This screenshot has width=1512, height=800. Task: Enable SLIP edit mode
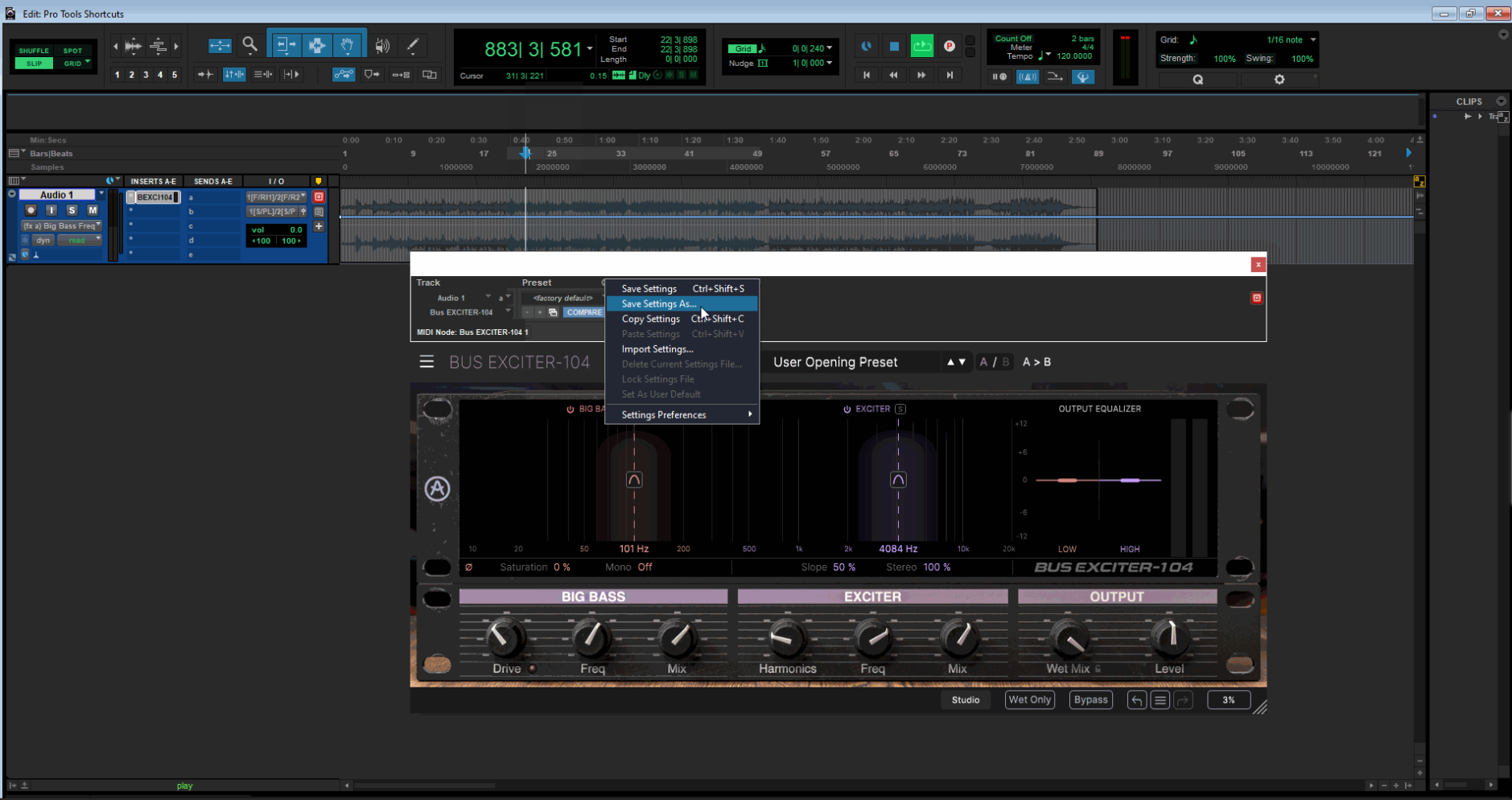(x=34, y=64)
